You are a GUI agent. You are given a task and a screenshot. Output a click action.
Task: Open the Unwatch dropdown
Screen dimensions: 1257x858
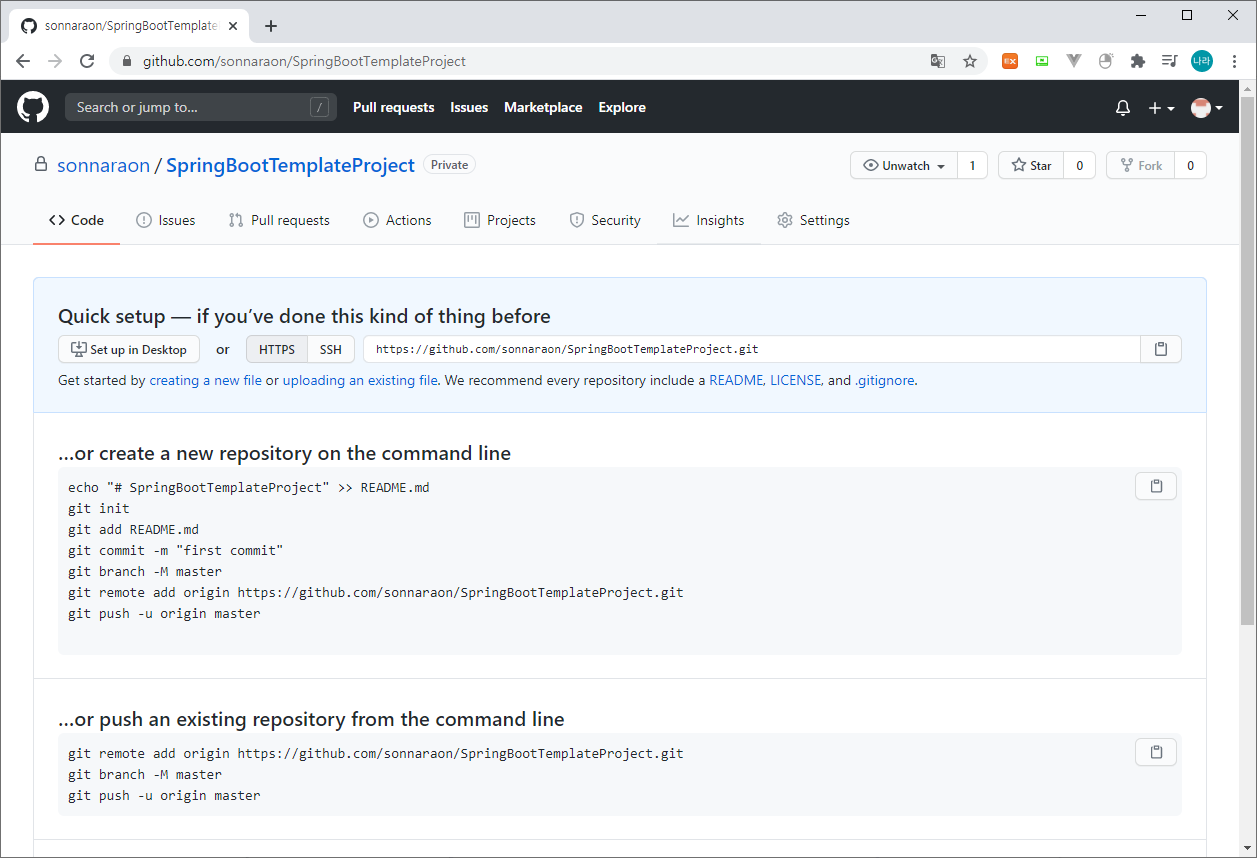[904, 165]
